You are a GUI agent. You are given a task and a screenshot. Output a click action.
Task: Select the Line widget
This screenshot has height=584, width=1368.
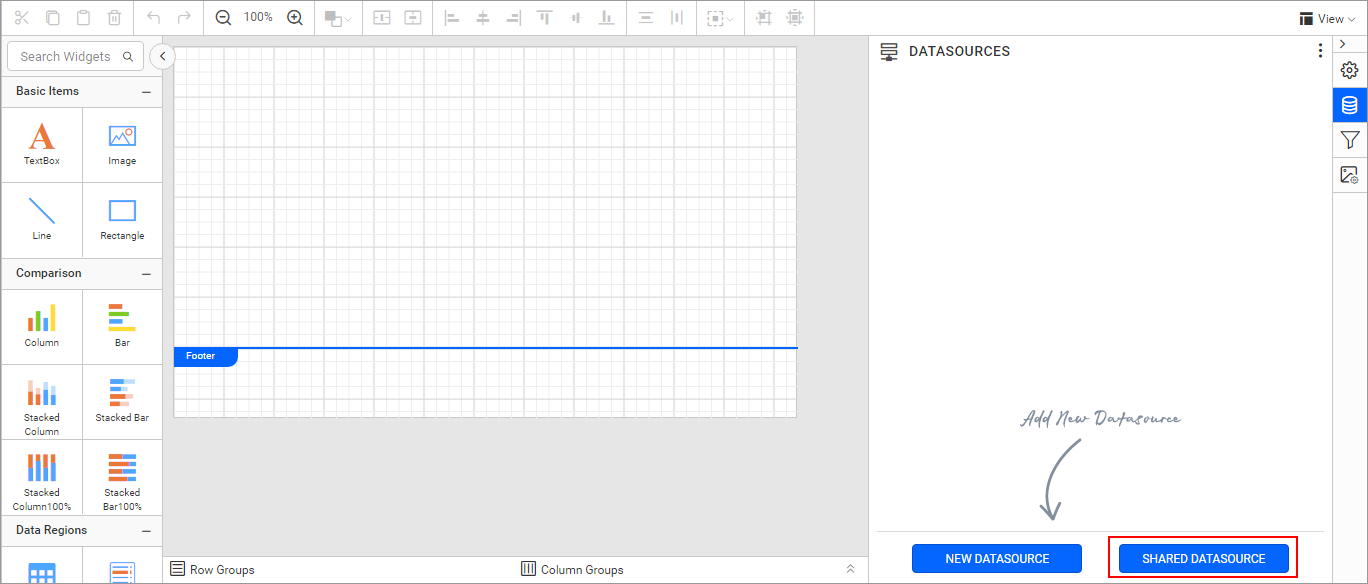pyautogui.click(x=42, y=219)
